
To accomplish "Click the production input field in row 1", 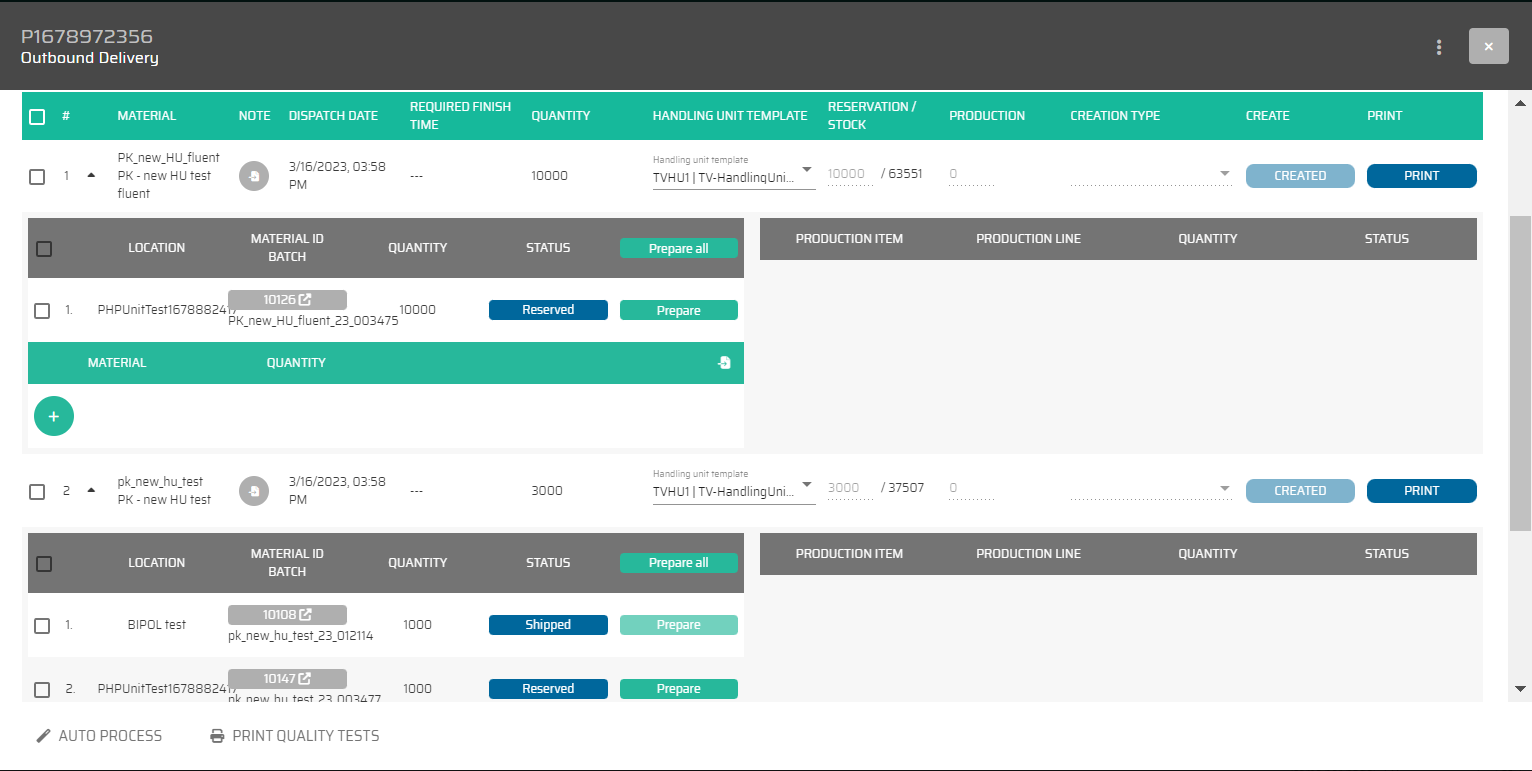I will (x=970, y=175).
